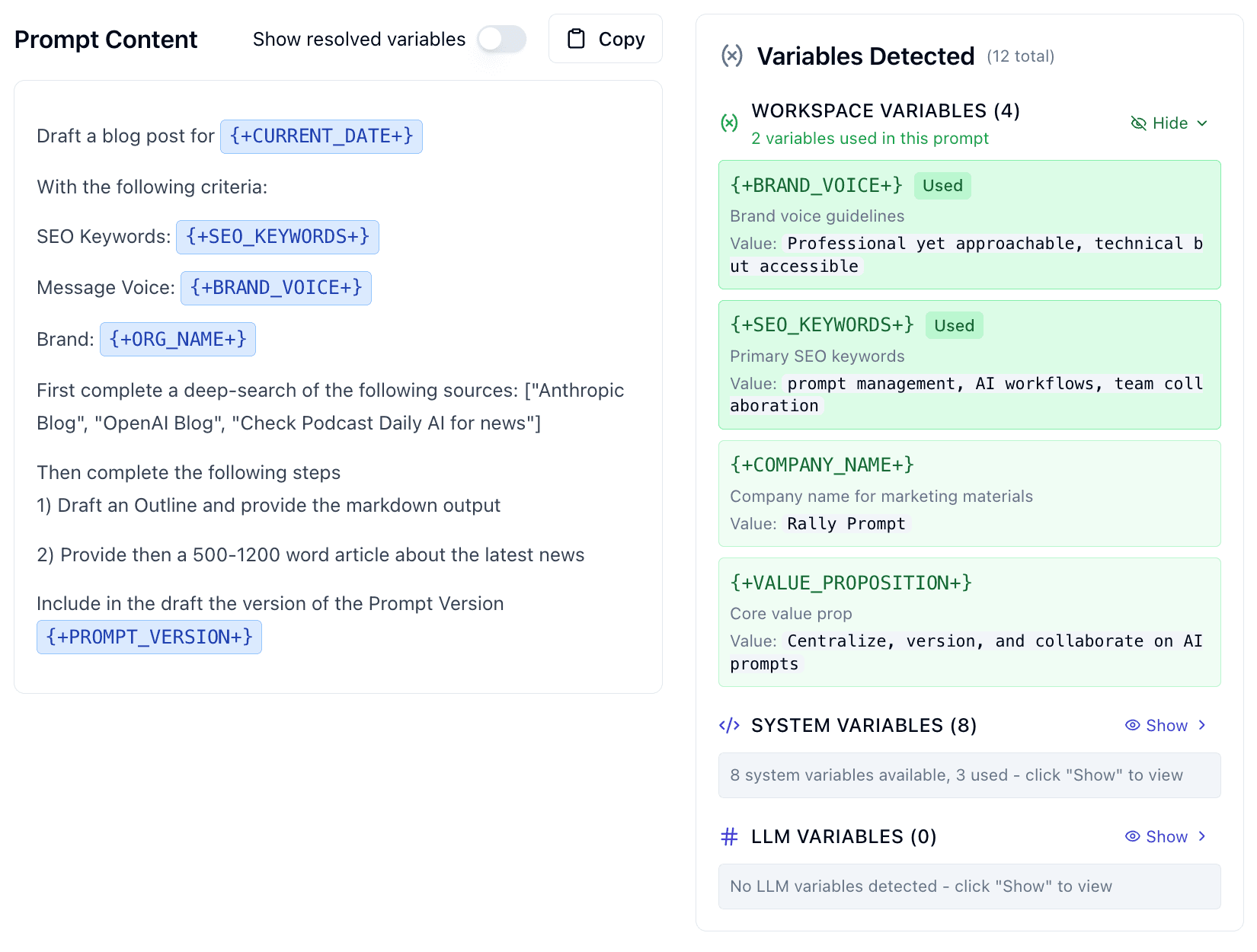The height and width of the screenshot is (952, 1257).
Task: Open the Prompt Content section header
Action: click(105, 39)
